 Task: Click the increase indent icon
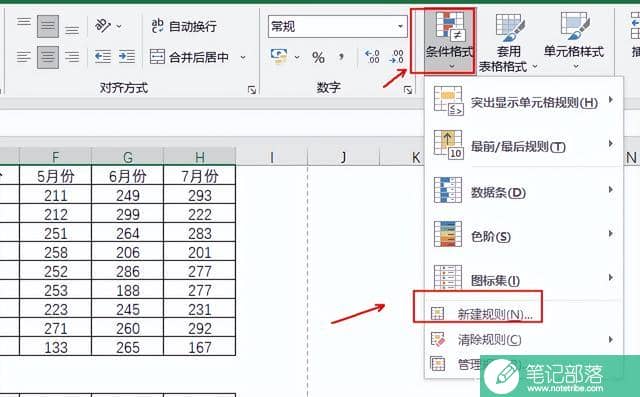click(x=127, y=57)
